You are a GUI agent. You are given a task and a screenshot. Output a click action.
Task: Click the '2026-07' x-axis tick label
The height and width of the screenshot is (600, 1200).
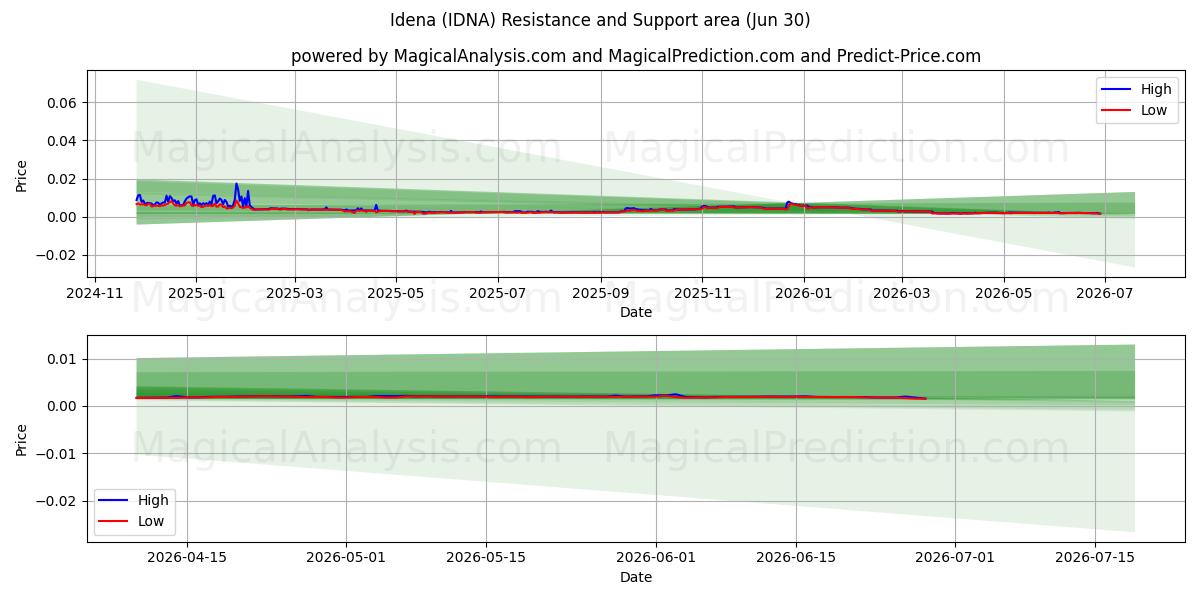click(x=1104, y=293)
